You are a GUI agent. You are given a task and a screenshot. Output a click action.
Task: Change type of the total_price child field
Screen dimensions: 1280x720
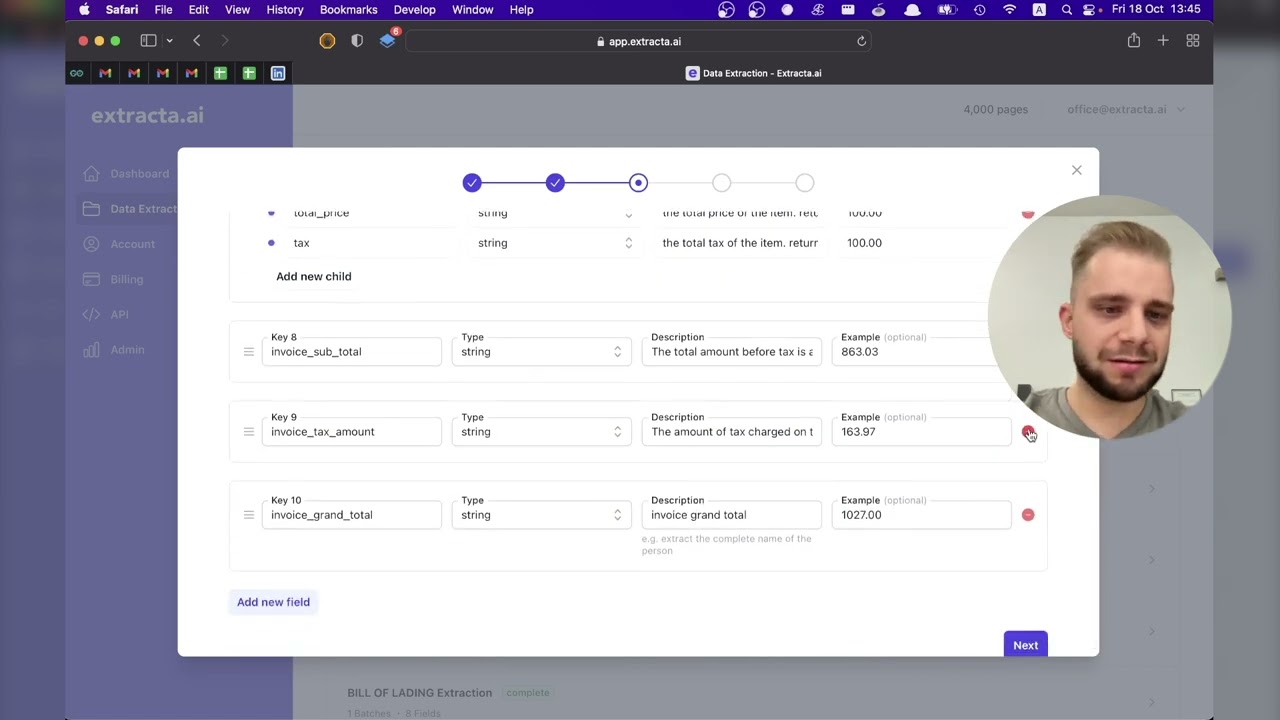coord(555,213)
